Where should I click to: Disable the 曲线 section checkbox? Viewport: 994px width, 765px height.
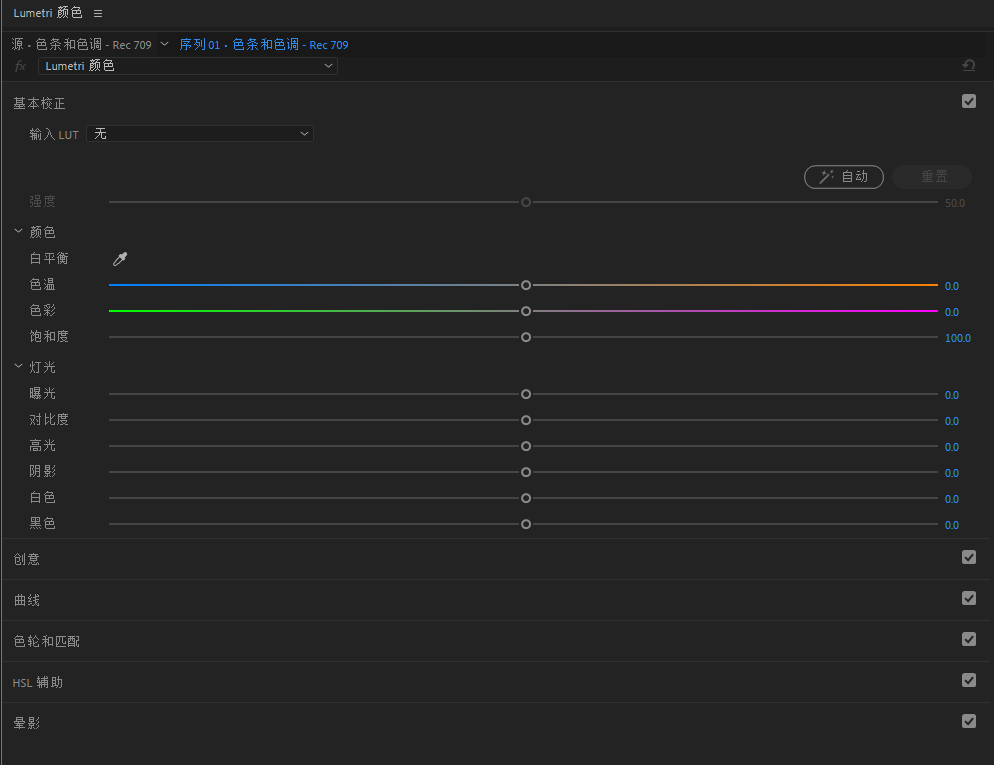point(968,598)
